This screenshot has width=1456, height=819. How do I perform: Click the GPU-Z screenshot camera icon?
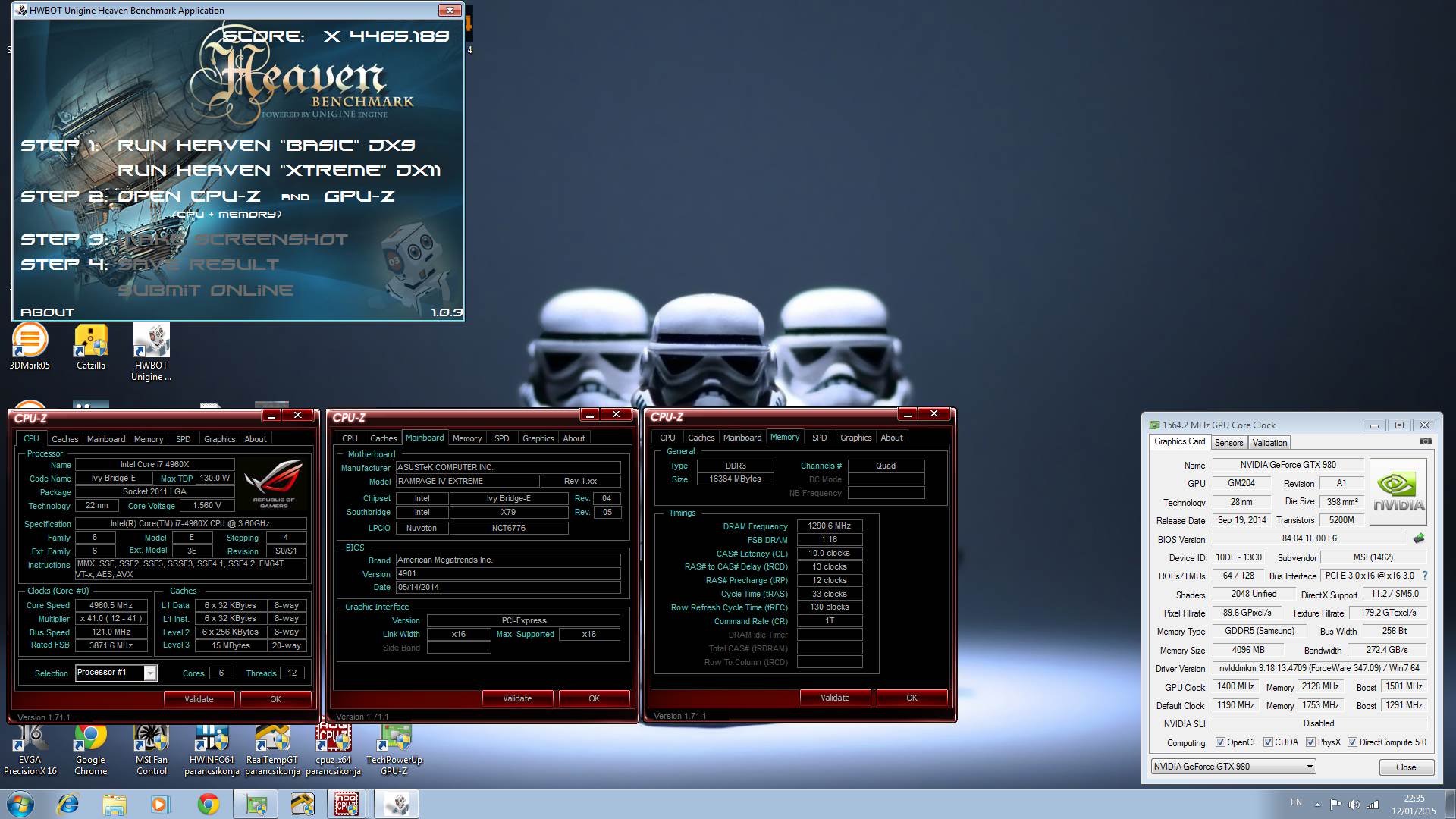[1426, 441]
